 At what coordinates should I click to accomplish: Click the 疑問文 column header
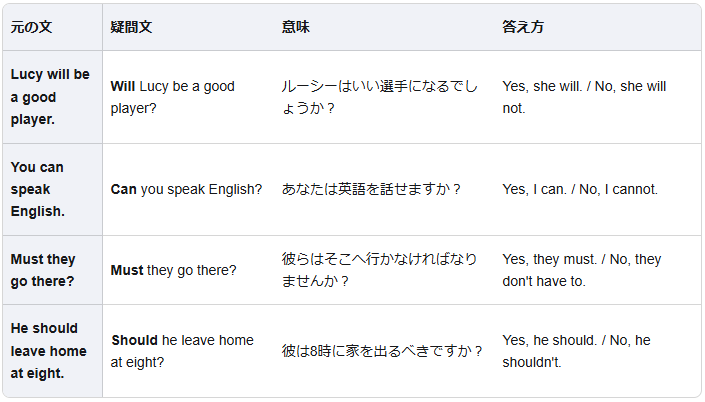(x=131, y=28)
